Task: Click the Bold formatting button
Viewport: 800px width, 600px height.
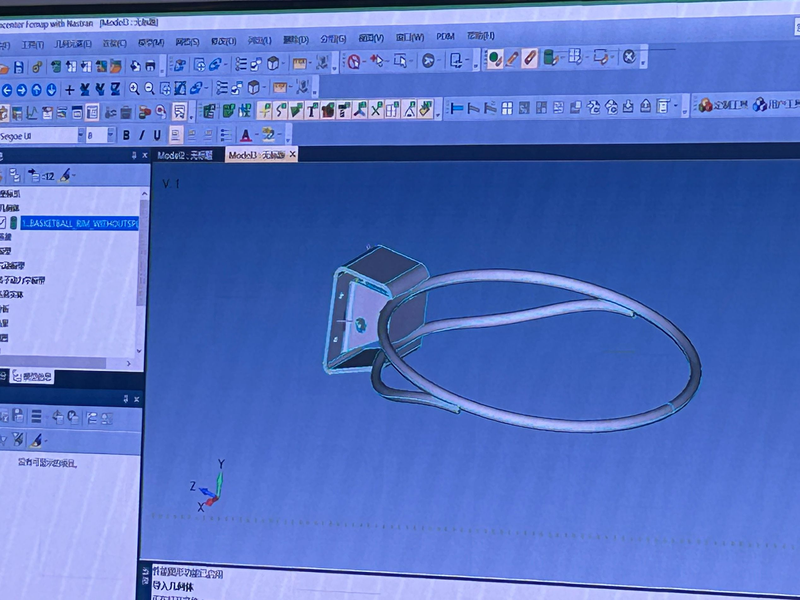Action: click(x=126, y=135)
